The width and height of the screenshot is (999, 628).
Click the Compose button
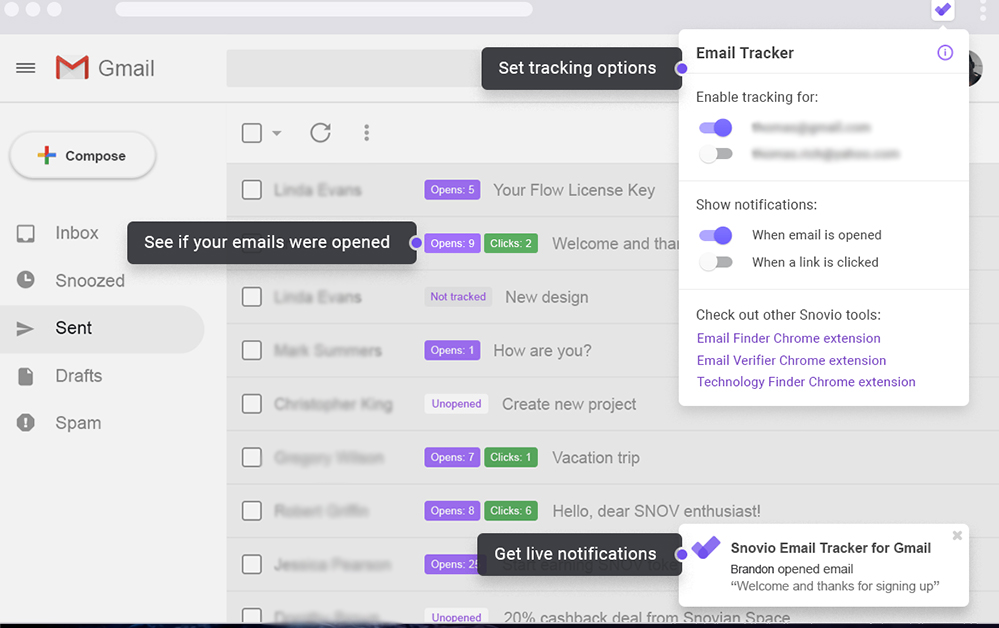point(83,155)
